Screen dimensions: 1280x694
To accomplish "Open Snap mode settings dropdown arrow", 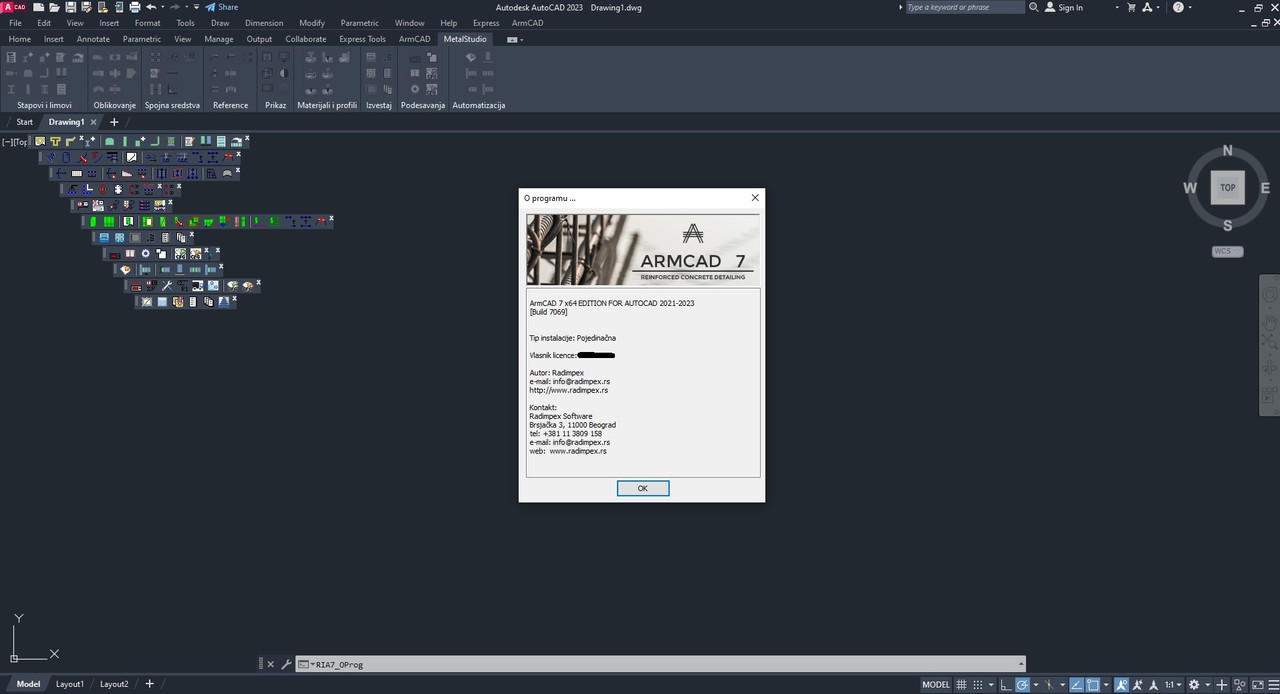I will click(991, 685).
